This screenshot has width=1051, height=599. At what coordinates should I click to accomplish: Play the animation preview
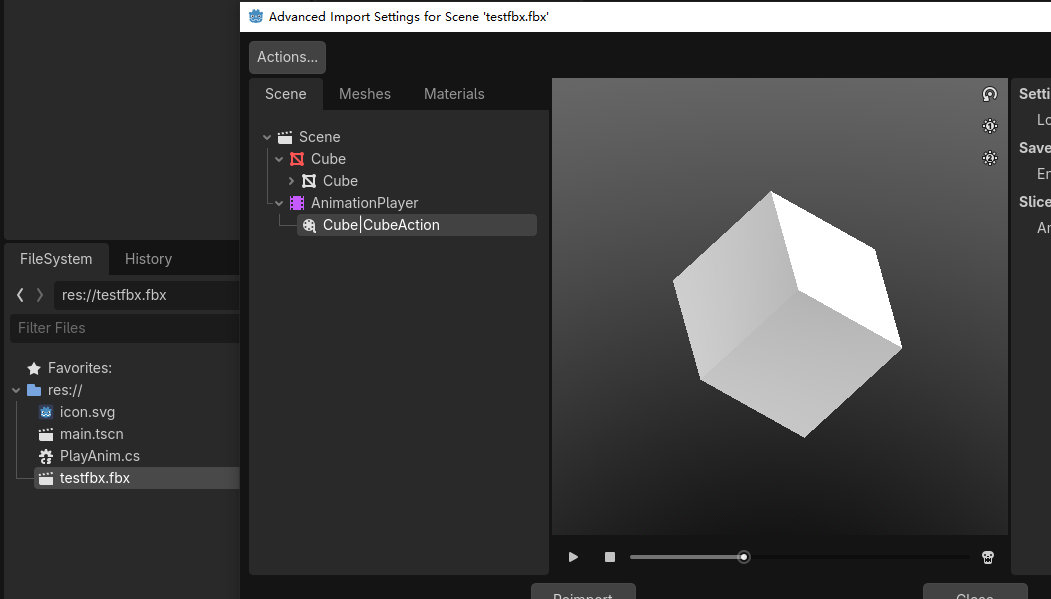click(573, 557)
